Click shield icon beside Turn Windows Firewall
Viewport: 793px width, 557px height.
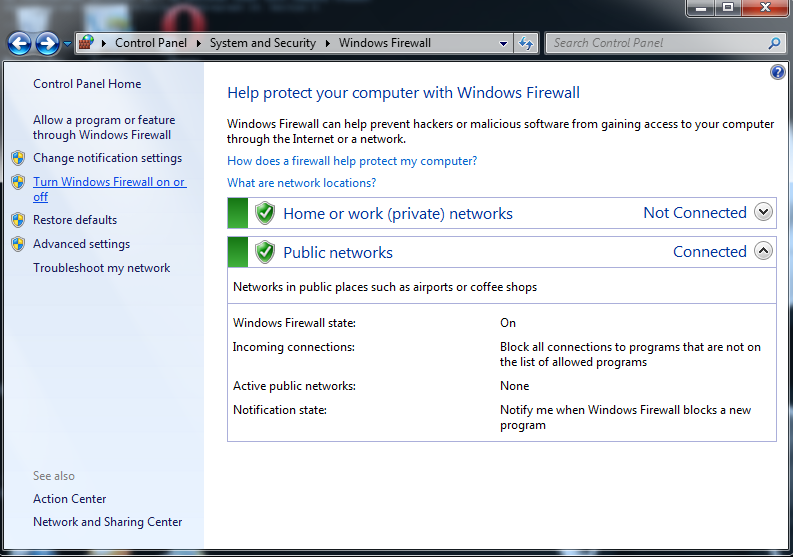[x=18, y=182]
